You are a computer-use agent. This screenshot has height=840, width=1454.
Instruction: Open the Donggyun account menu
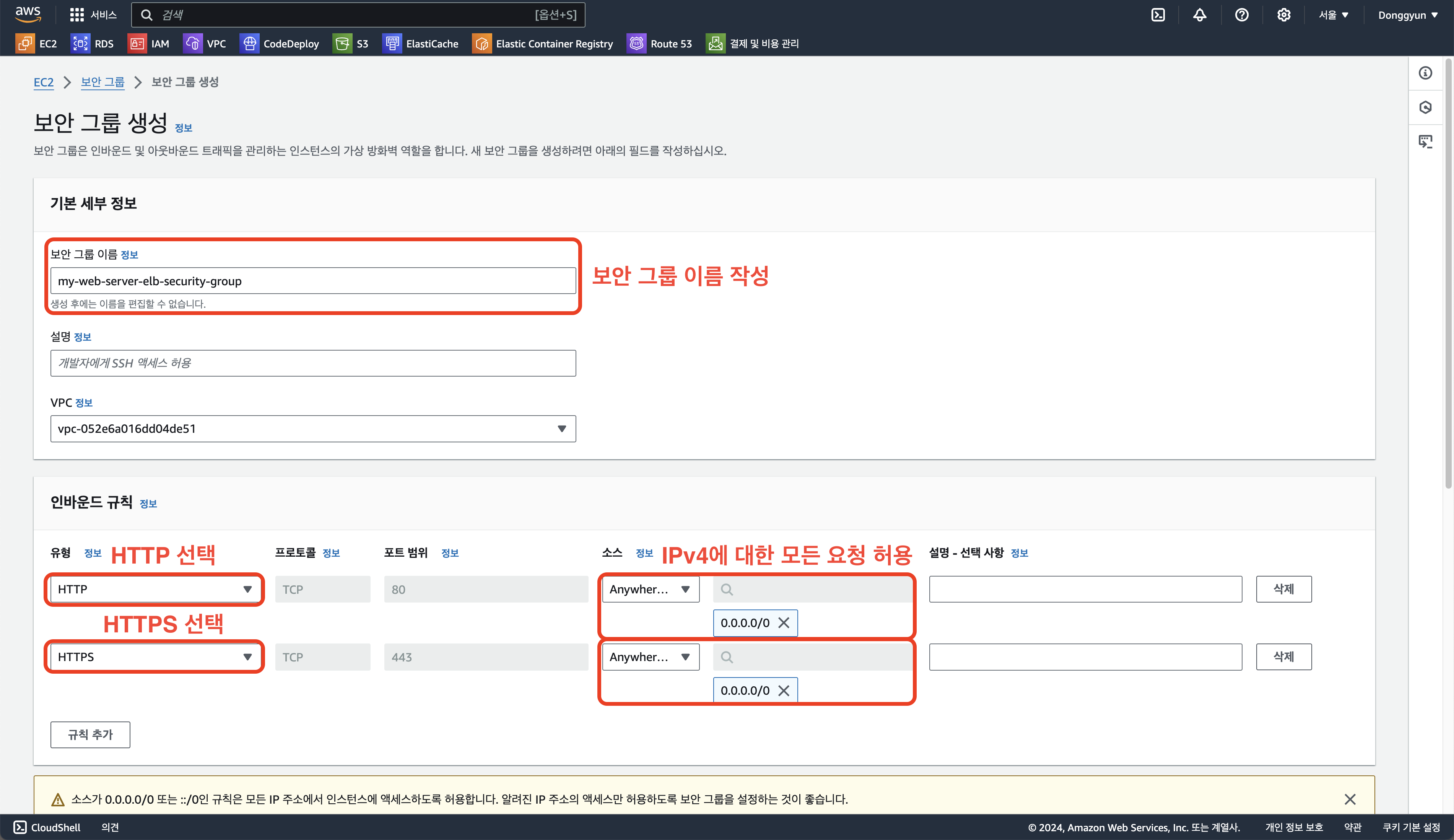pos(1407,15)
